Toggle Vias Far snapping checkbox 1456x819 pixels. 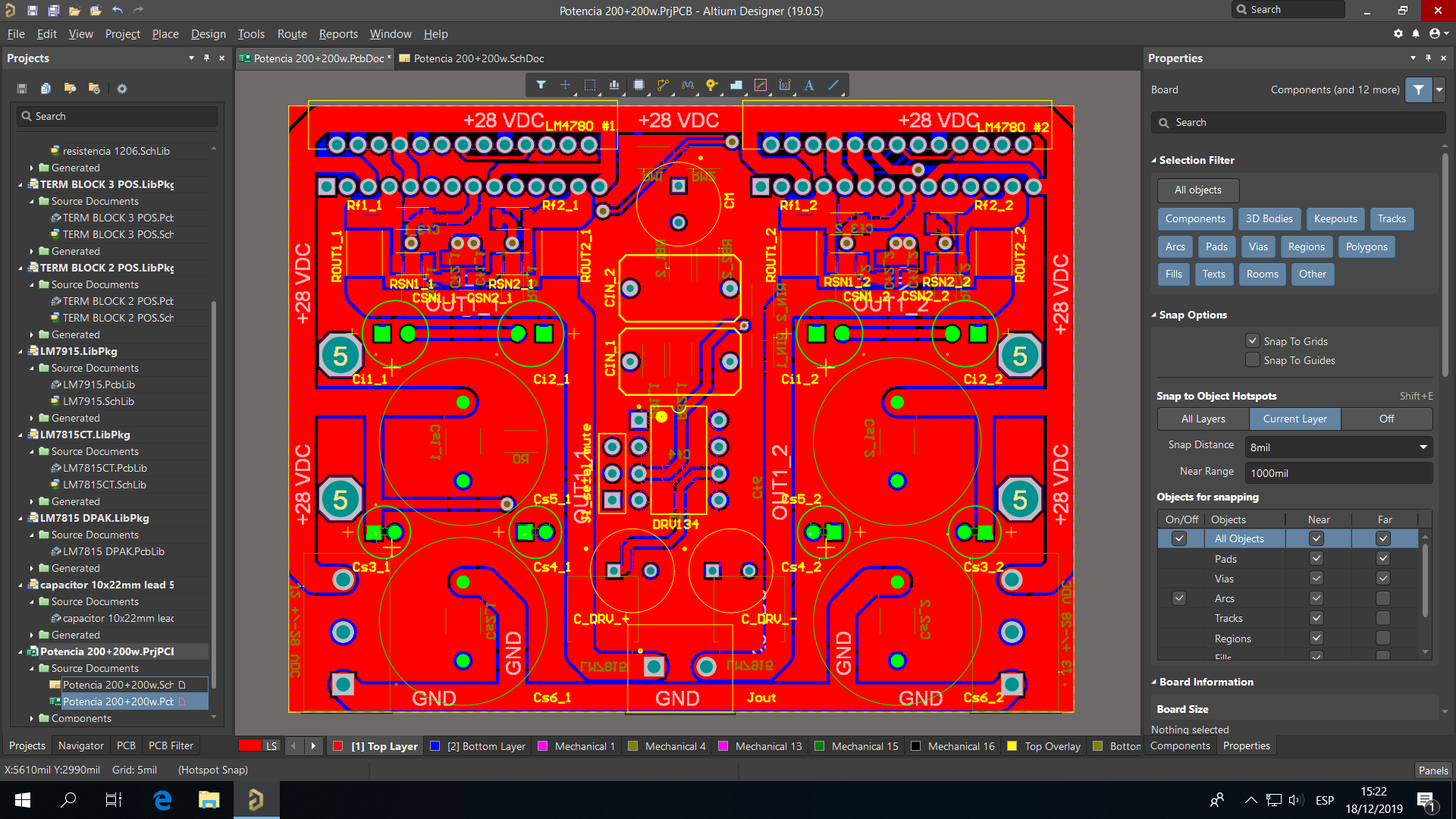(1383, 578)
